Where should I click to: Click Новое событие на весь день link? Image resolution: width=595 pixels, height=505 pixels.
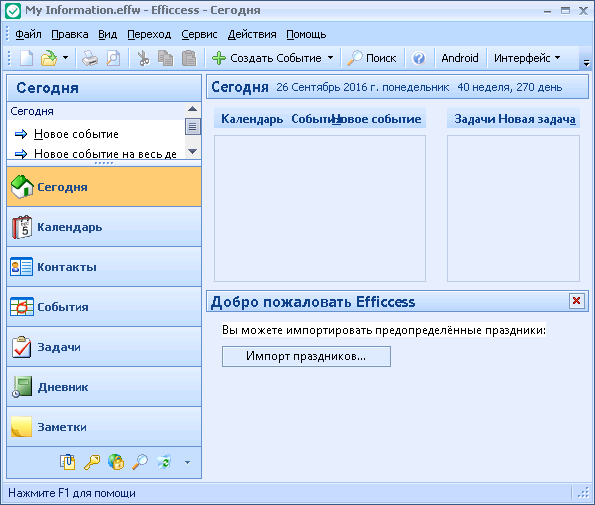pos(105,154)
